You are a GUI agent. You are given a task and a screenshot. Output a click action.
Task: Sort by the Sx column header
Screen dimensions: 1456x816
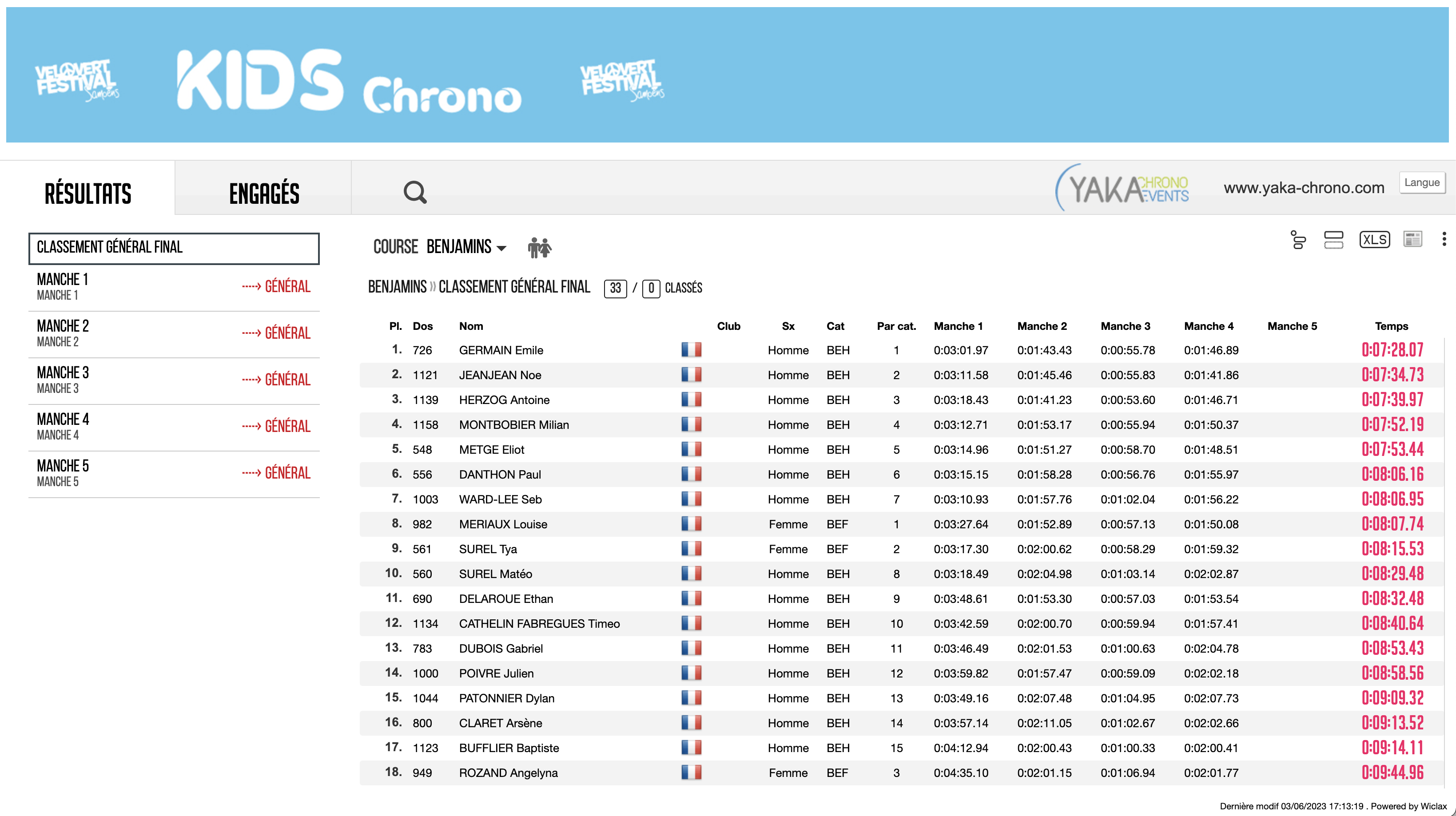pyautogui.click(x=788, y=326)
